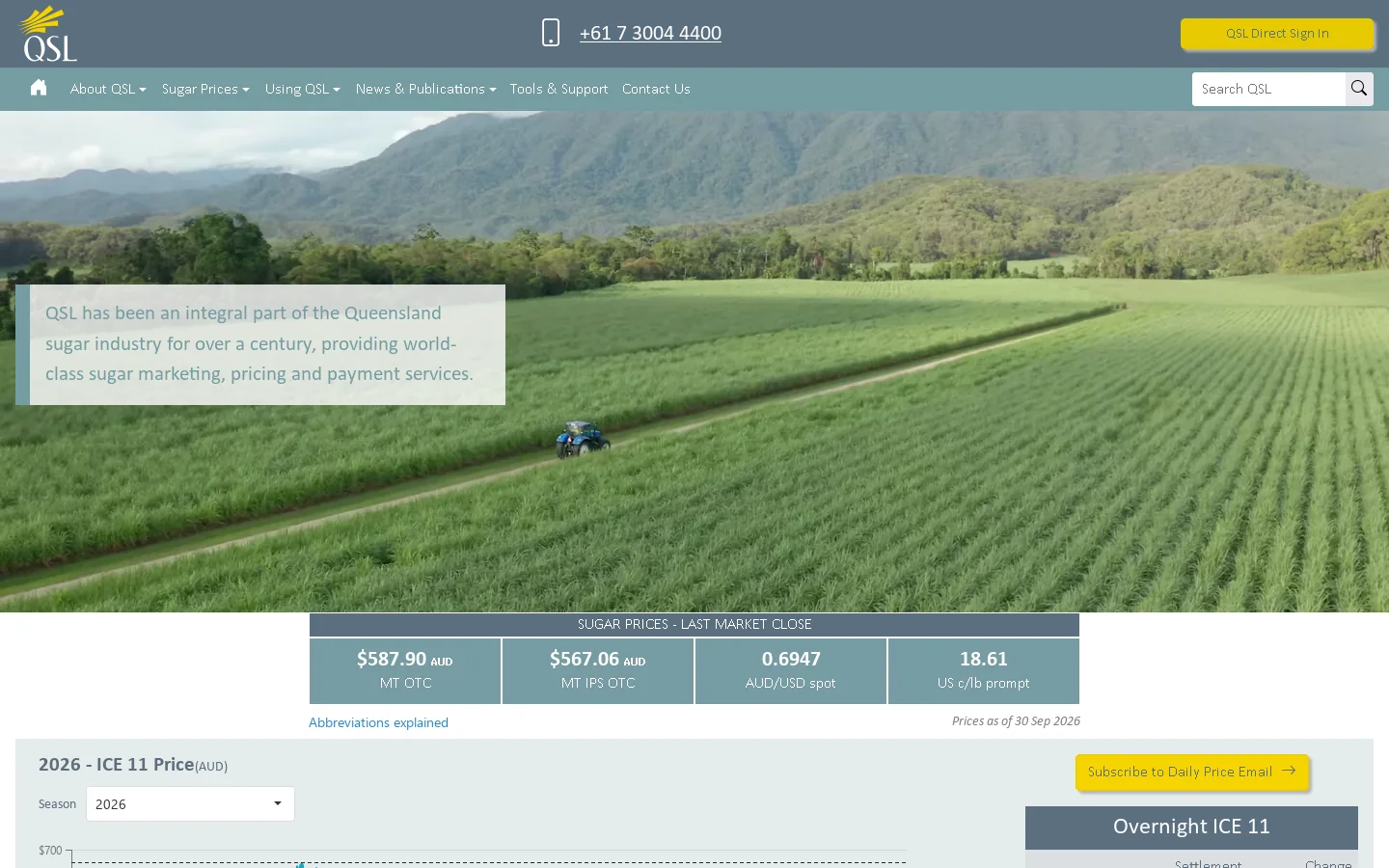Focus the Search QSL field

pos(1268,89)
